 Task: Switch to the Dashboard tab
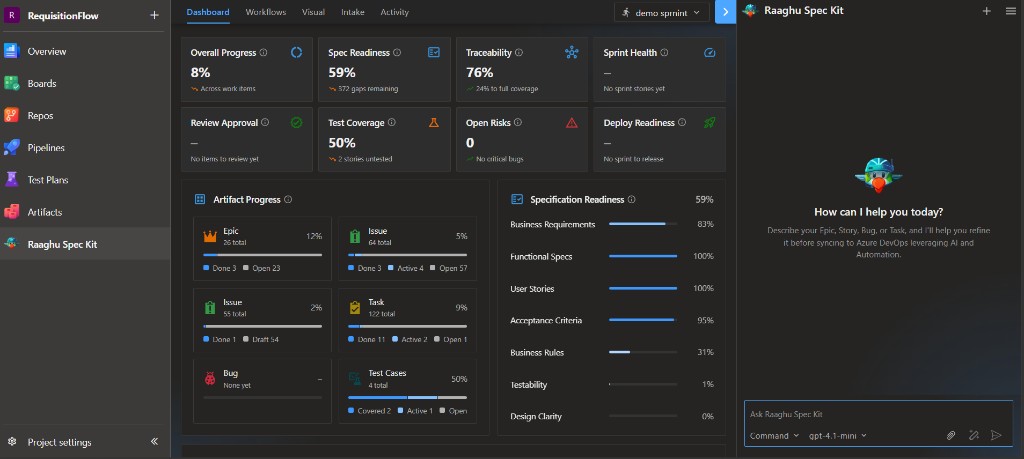[208, 12]
